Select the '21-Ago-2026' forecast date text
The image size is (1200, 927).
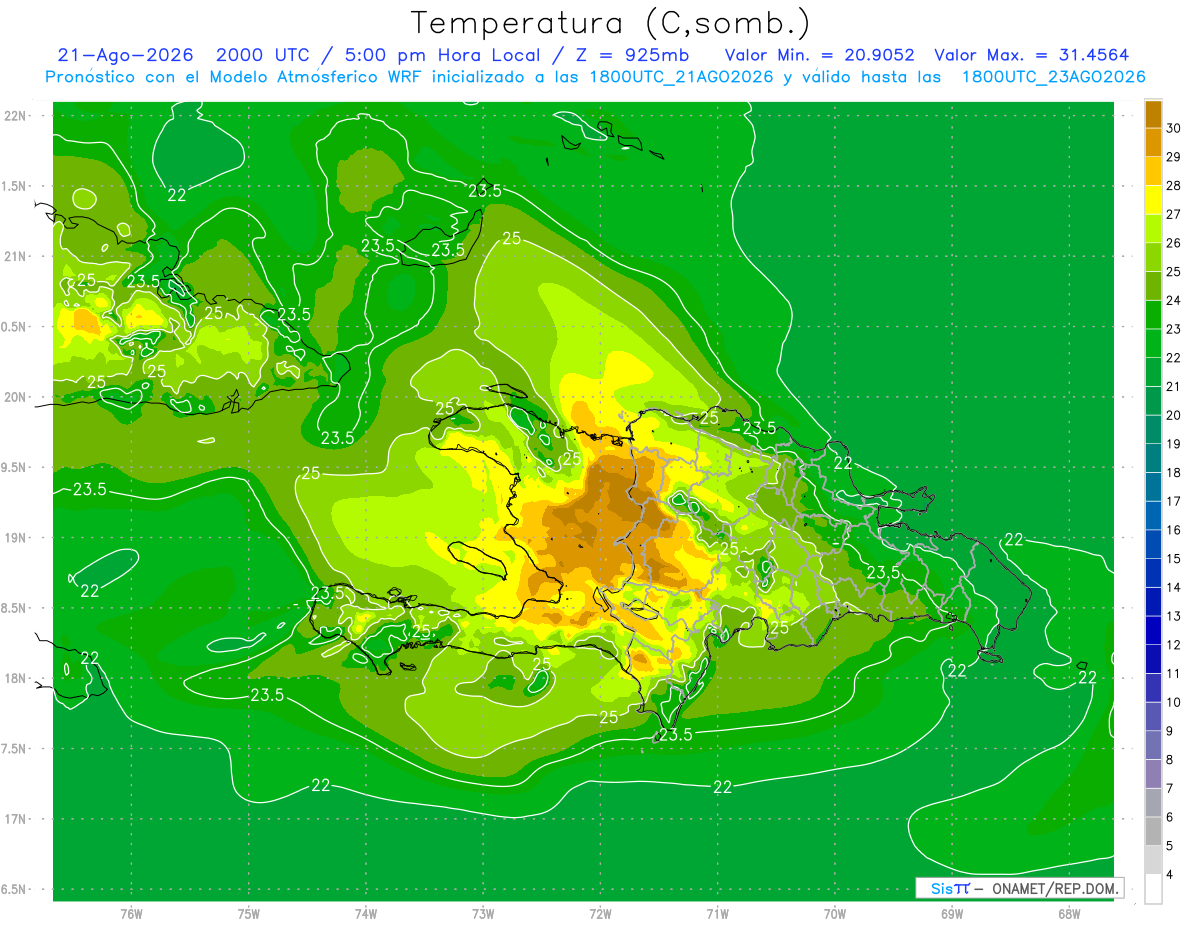127,55
